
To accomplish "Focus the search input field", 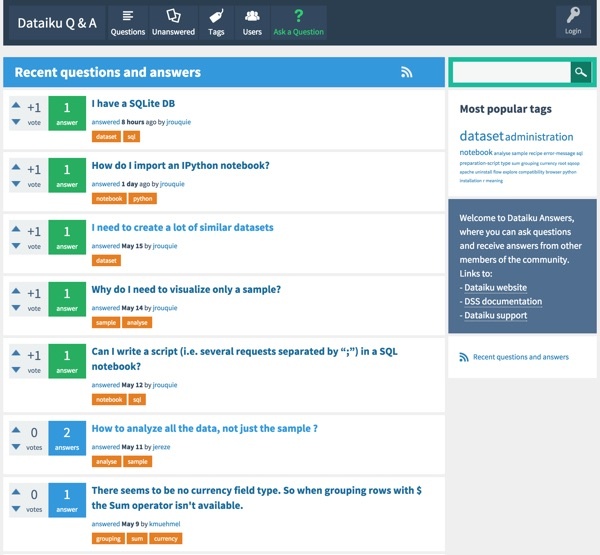I will (512, 72).
